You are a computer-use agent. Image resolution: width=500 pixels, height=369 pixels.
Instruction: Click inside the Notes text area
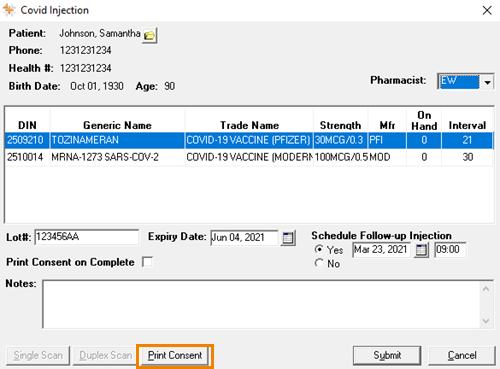click(x=261, y=304)
